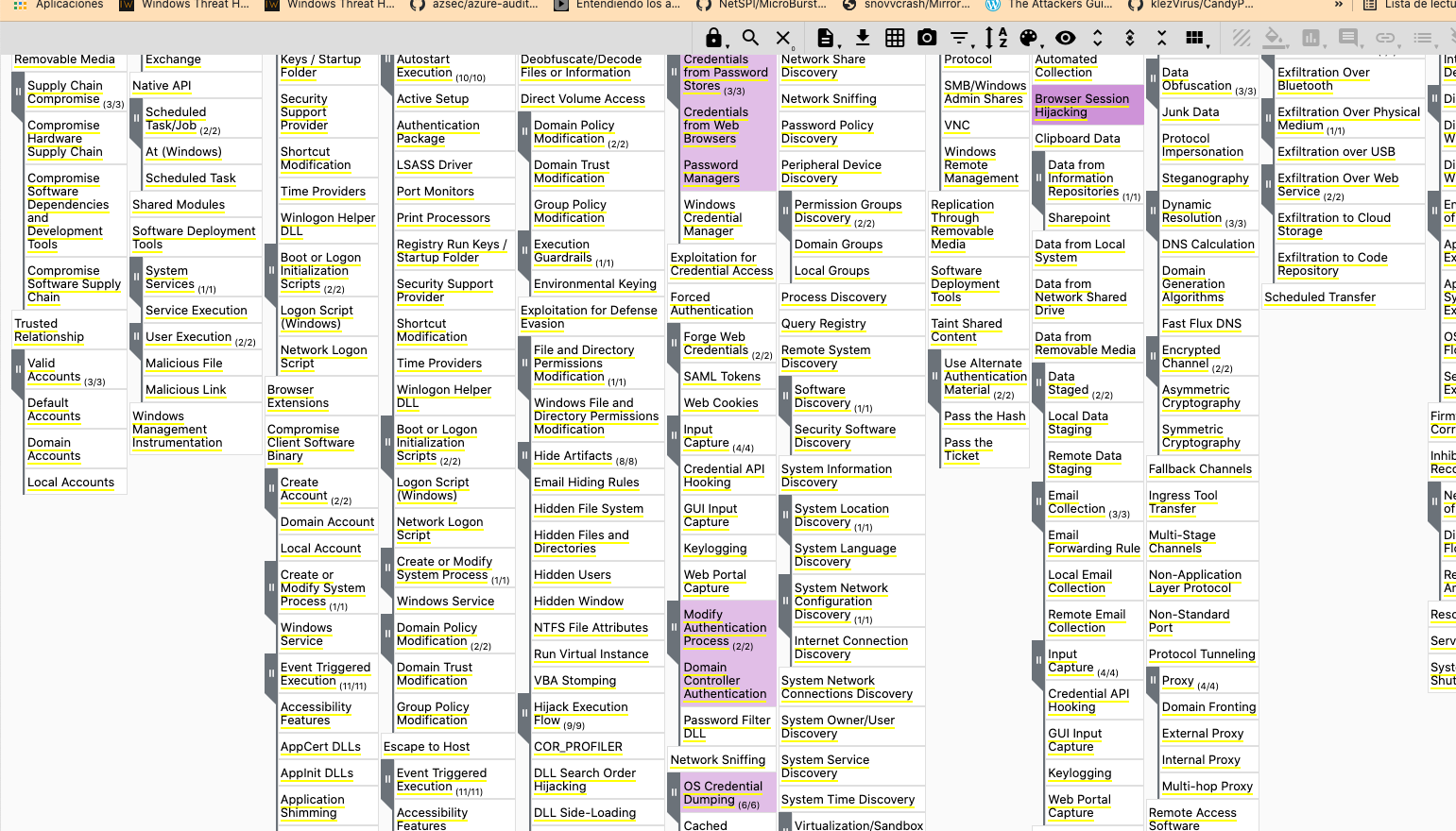The image size is (1456, 831).
Task: Click the search magnifier in the toolbar
Action: pos(750,38)
